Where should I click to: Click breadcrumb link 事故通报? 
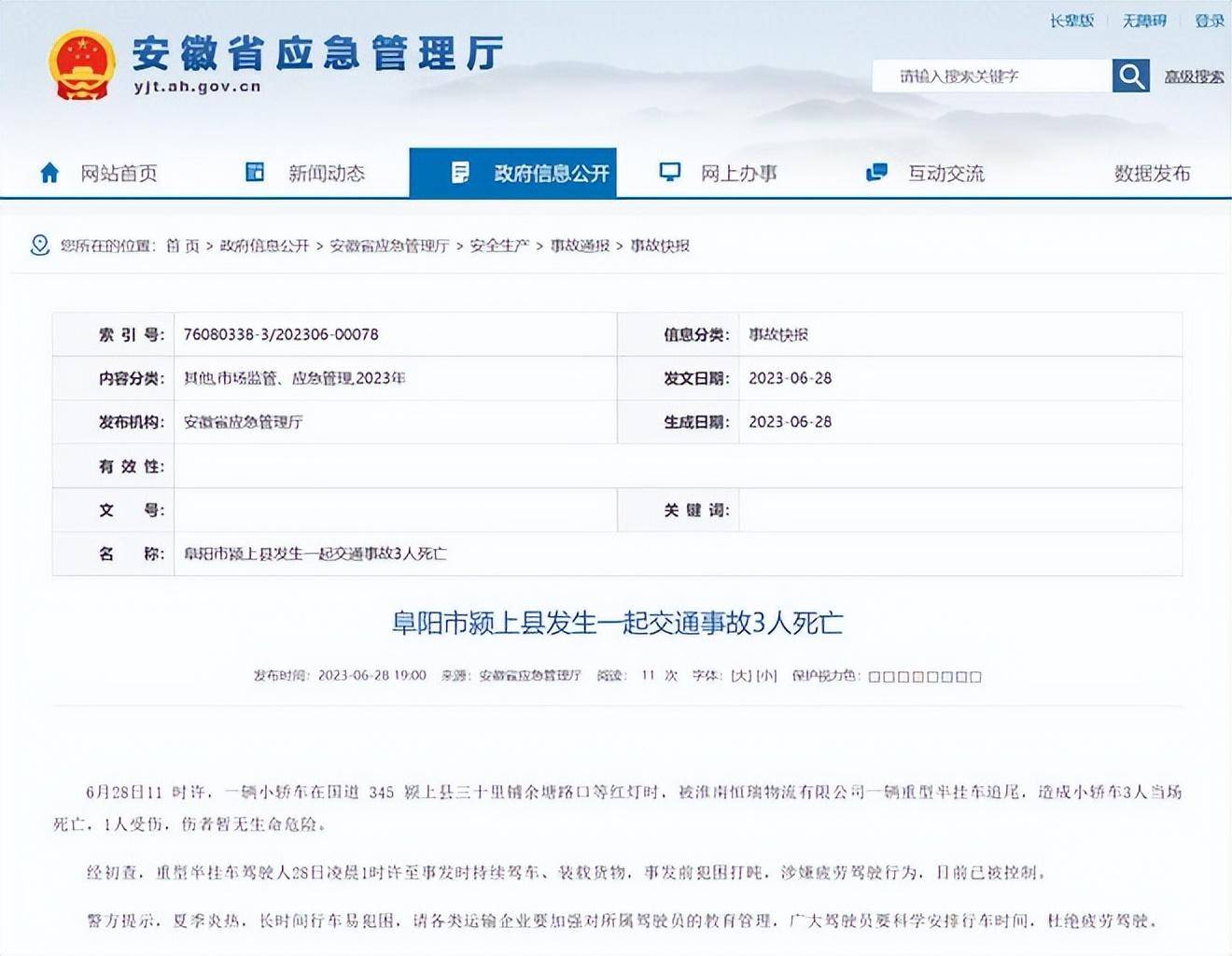580,246
